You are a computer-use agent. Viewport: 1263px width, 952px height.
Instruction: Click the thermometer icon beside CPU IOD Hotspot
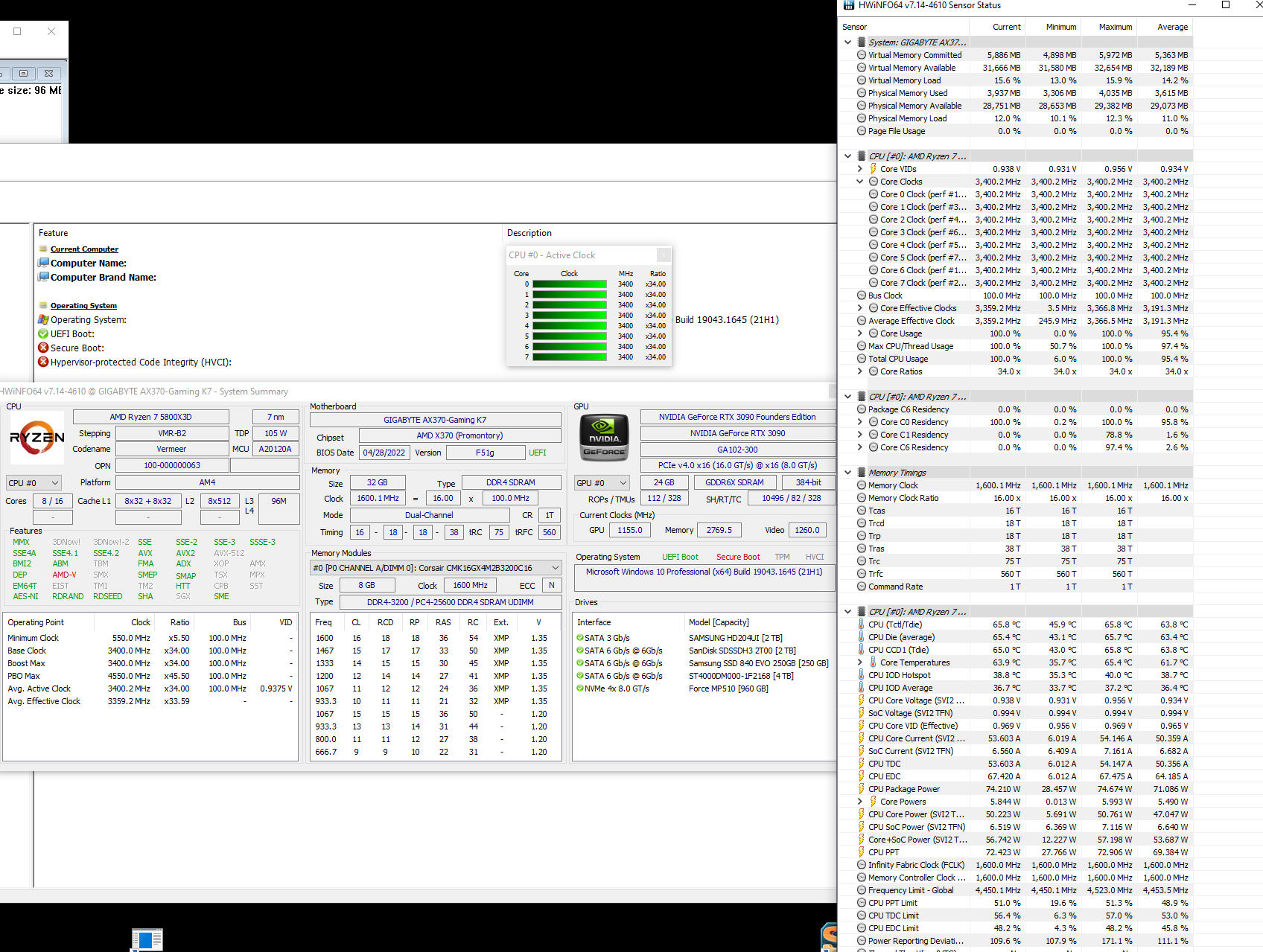click(862, 675)
